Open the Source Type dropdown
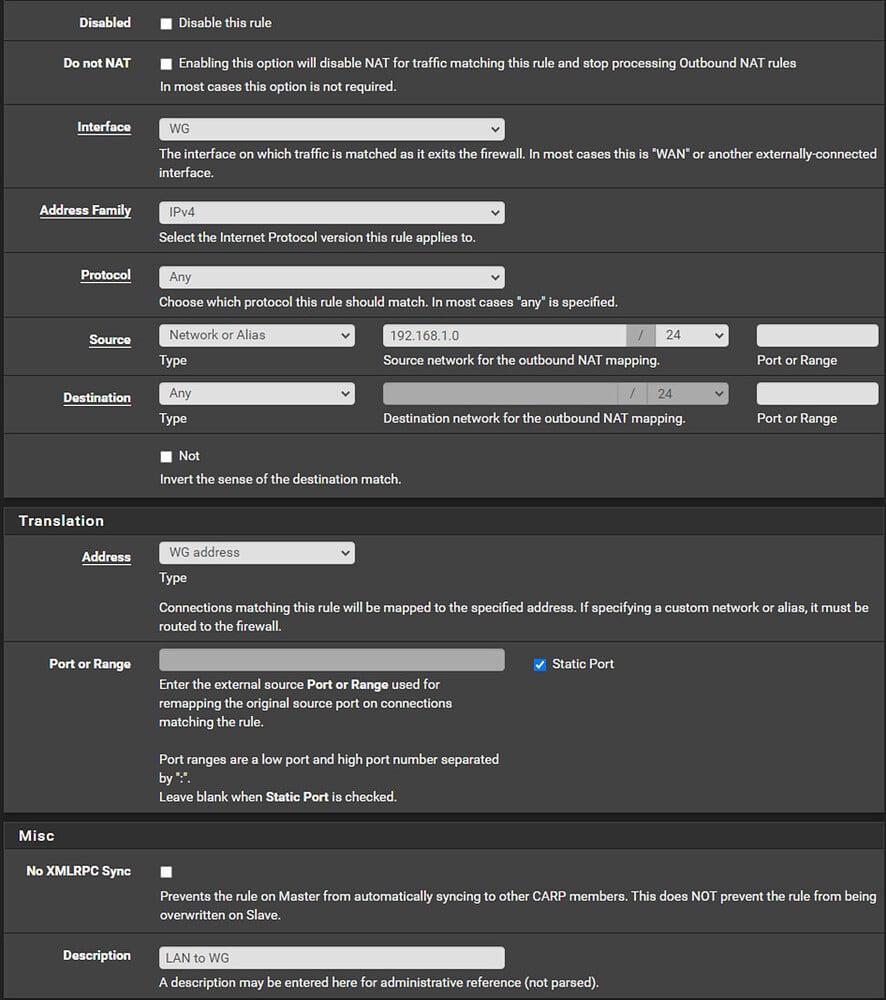This screenshot has height=1000, width=886. point(256,335)
